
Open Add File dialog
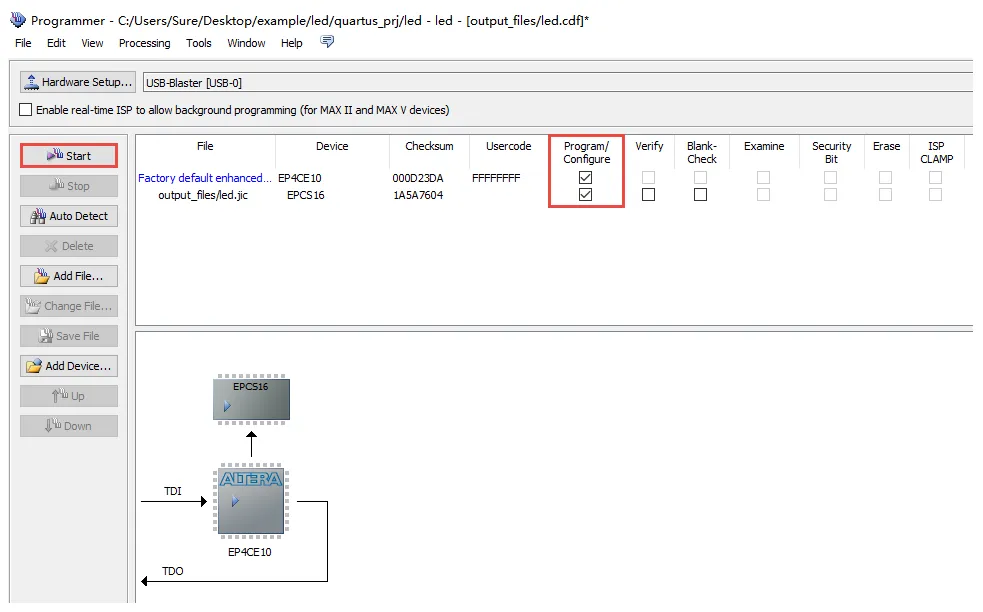pyautogui.click(x=69, y=276)
